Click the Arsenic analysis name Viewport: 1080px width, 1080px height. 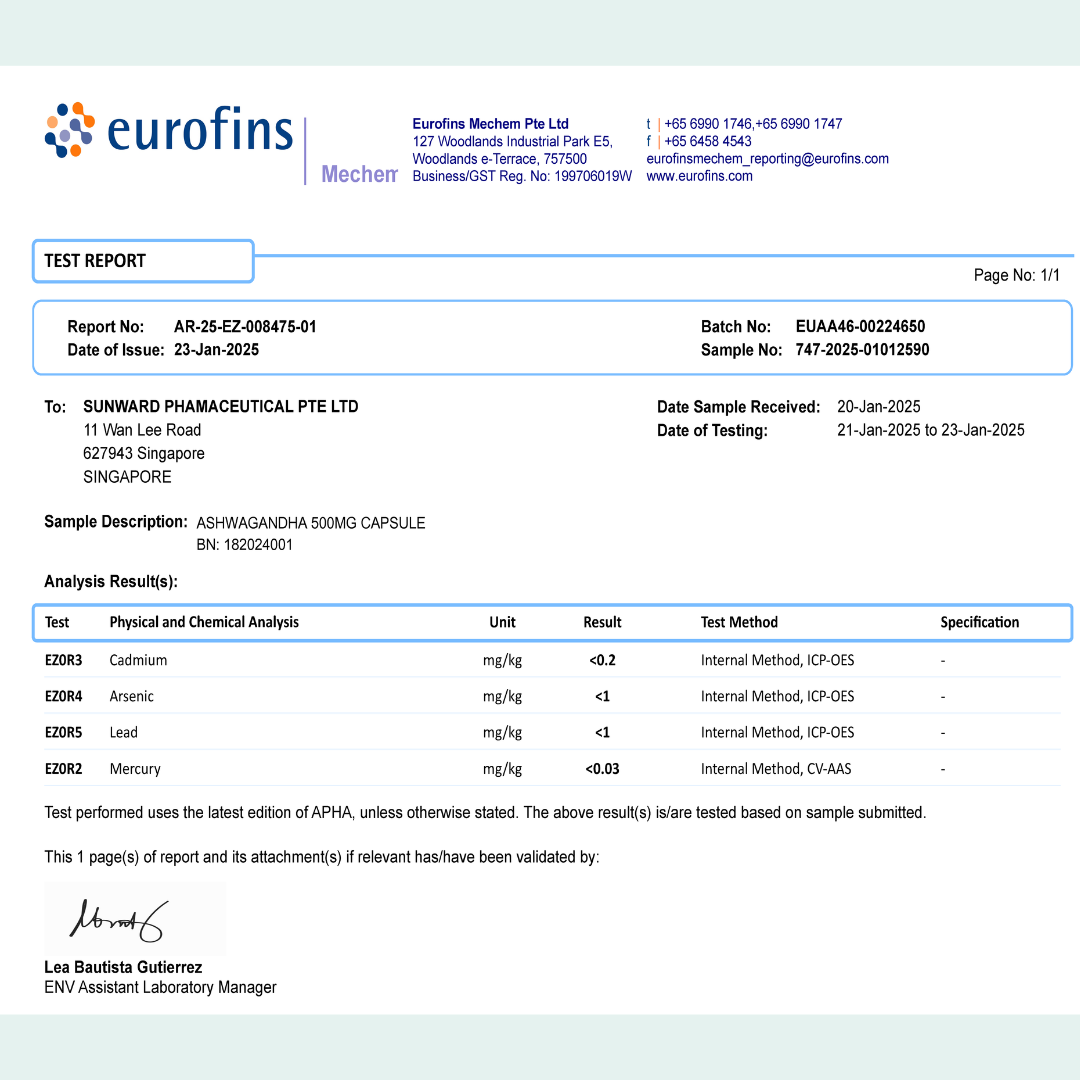pos(132,696)
